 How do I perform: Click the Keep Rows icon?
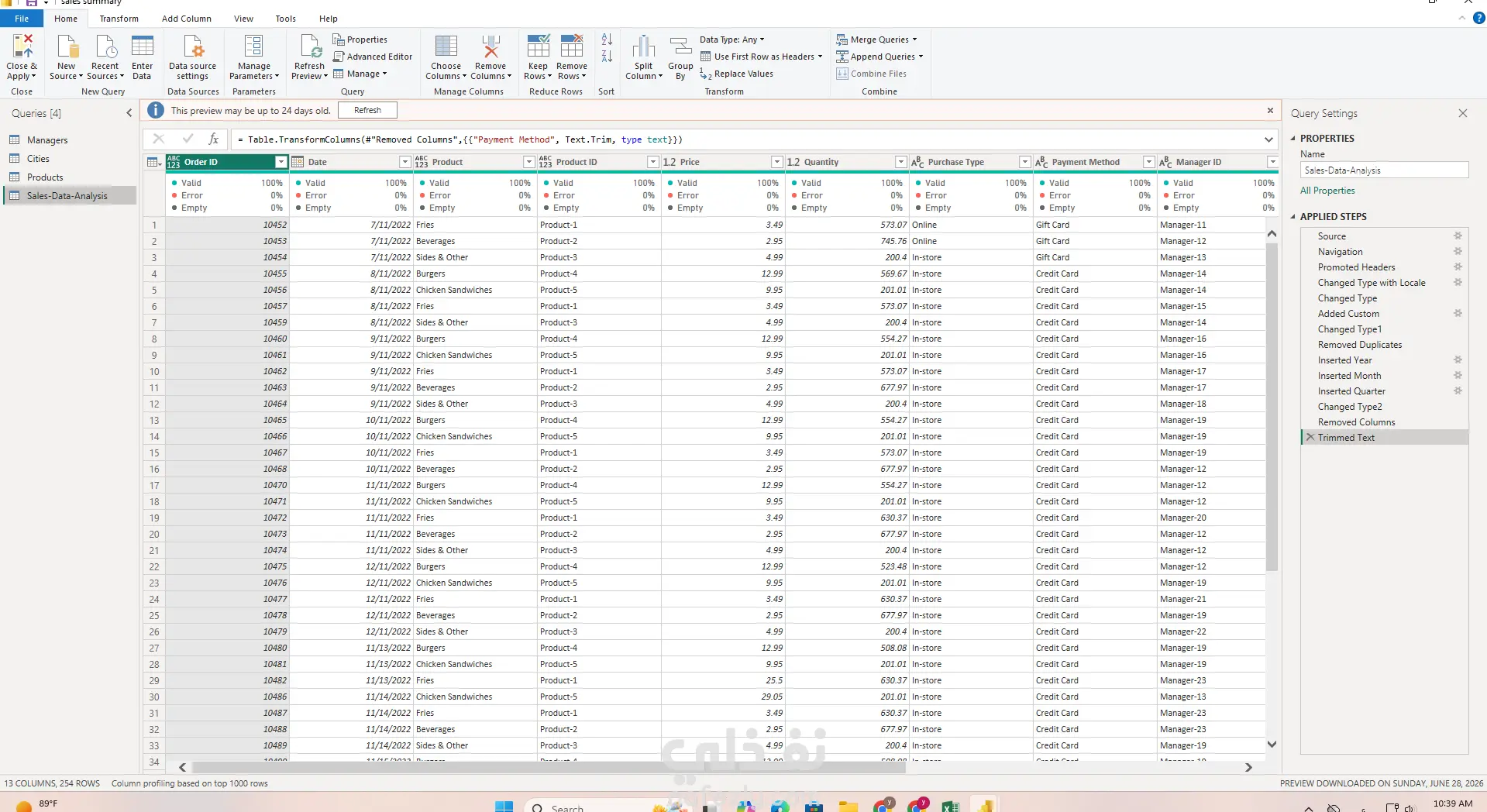click(538, 46)
